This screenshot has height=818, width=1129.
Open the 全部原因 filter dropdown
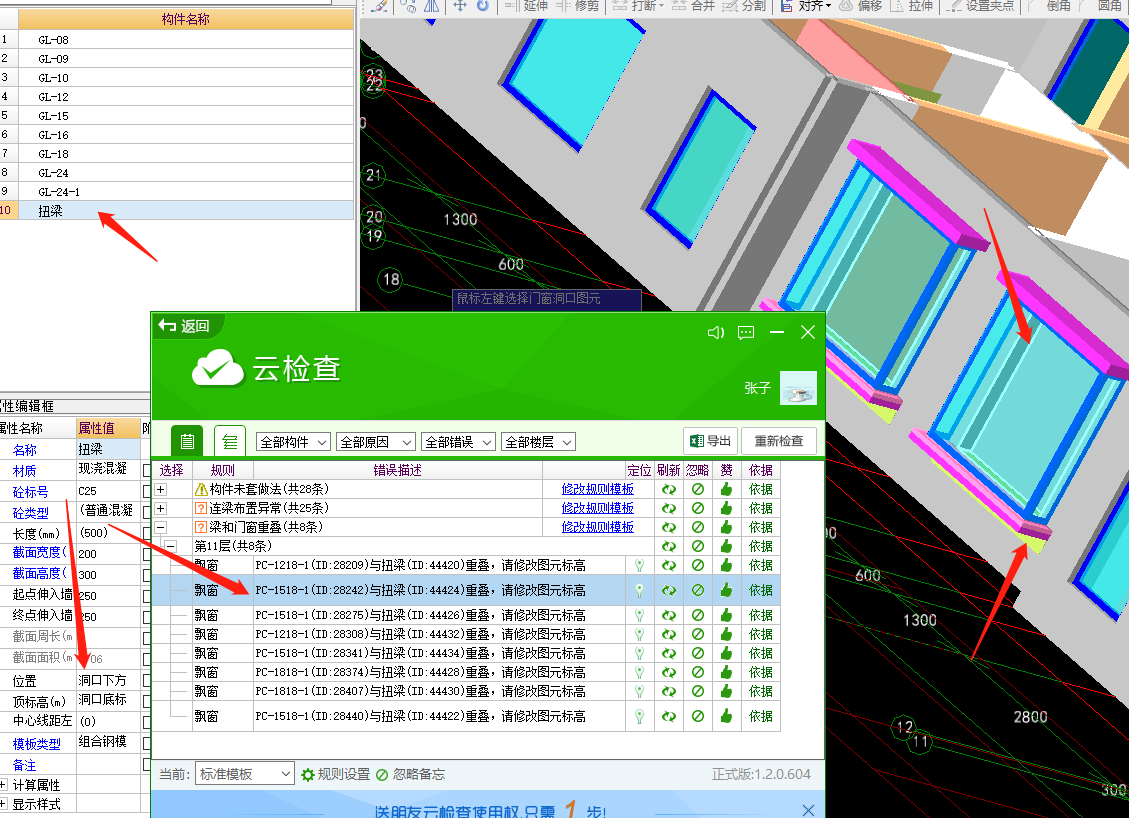point(375,442)
